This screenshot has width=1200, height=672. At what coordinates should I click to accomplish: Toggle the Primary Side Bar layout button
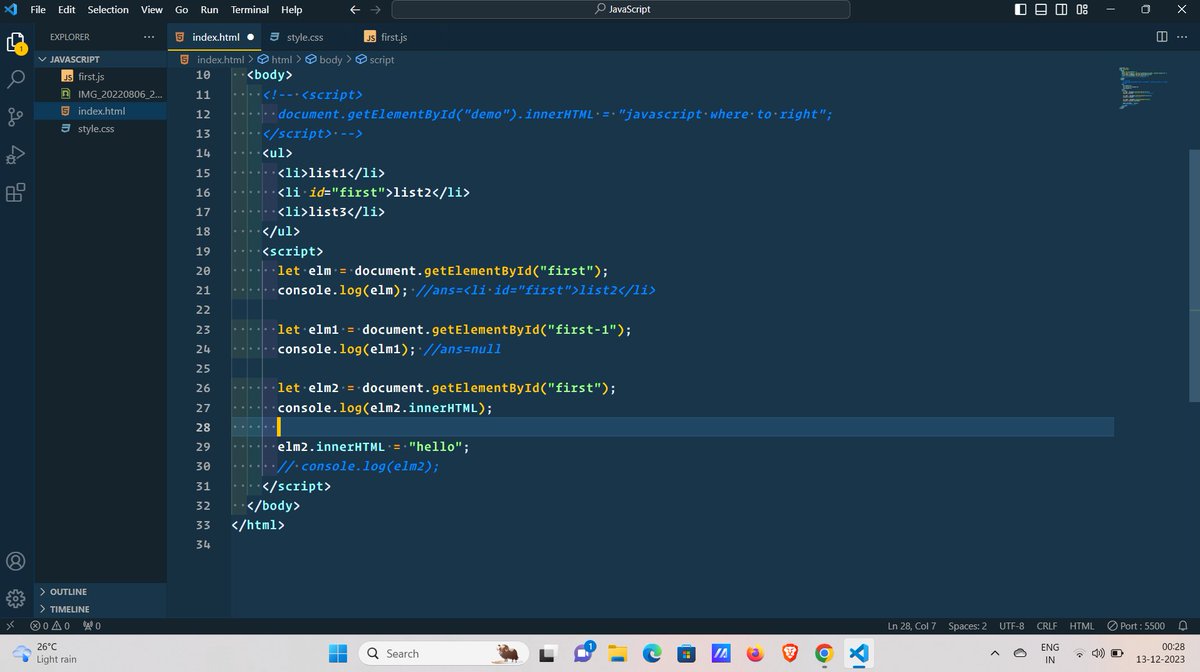1020,10
